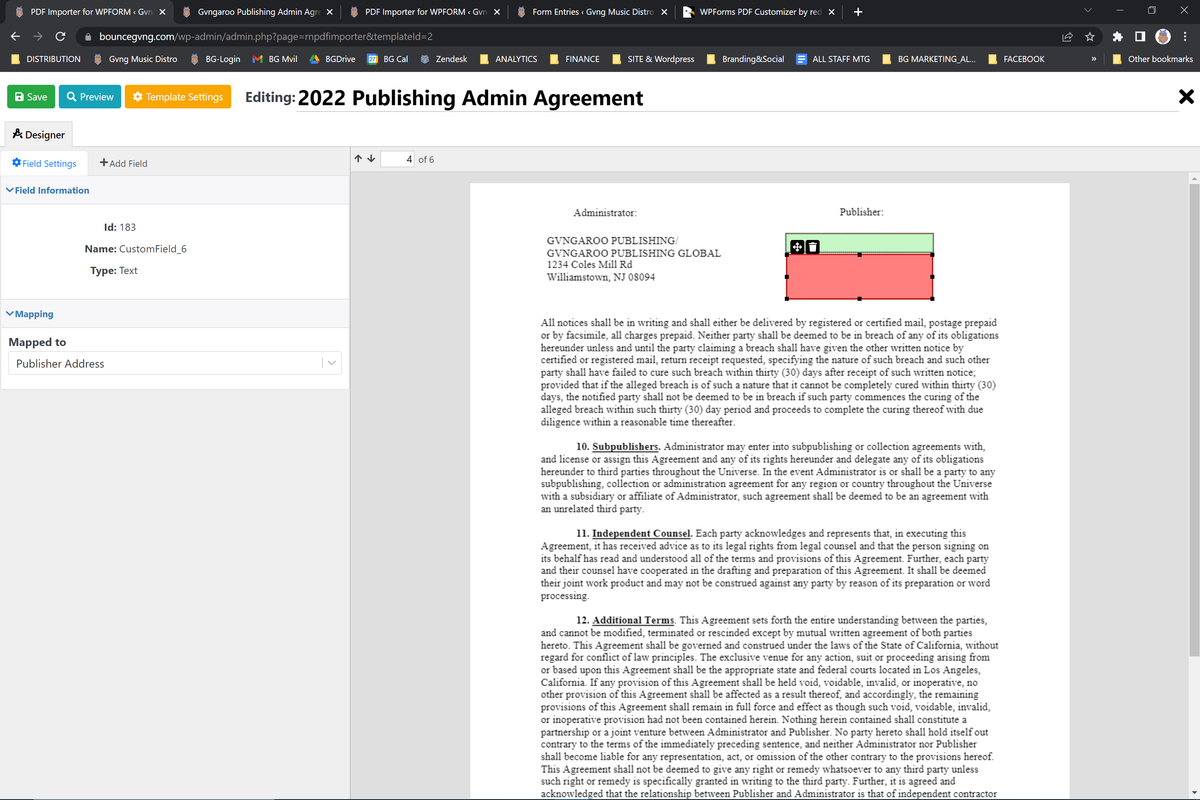
Task: Click the page number input field
Action: point(397,159)
